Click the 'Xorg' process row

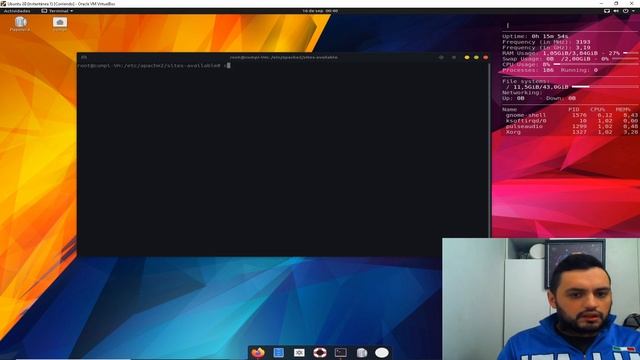(571, 132)
